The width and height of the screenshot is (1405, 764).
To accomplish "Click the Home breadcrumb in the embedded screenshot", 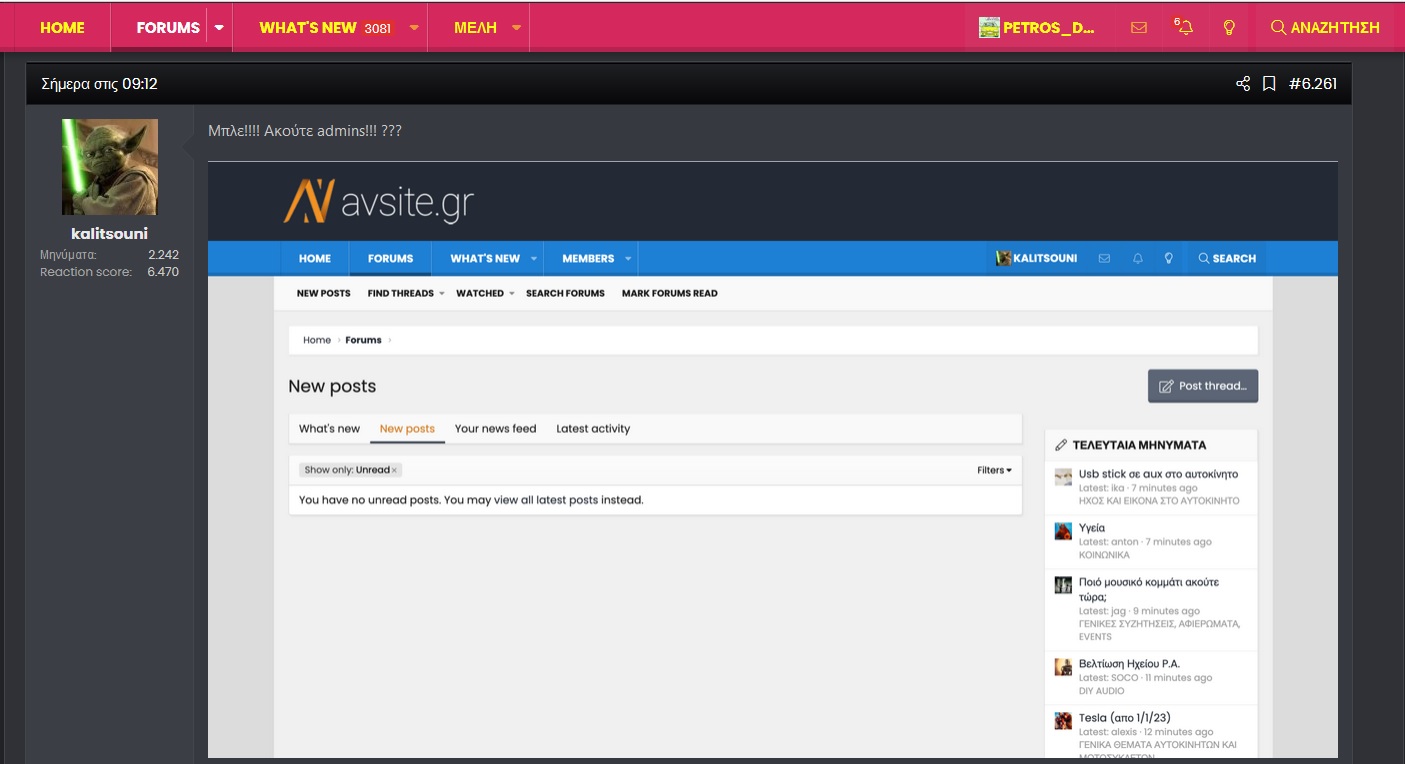I will [x=317, y=340].
